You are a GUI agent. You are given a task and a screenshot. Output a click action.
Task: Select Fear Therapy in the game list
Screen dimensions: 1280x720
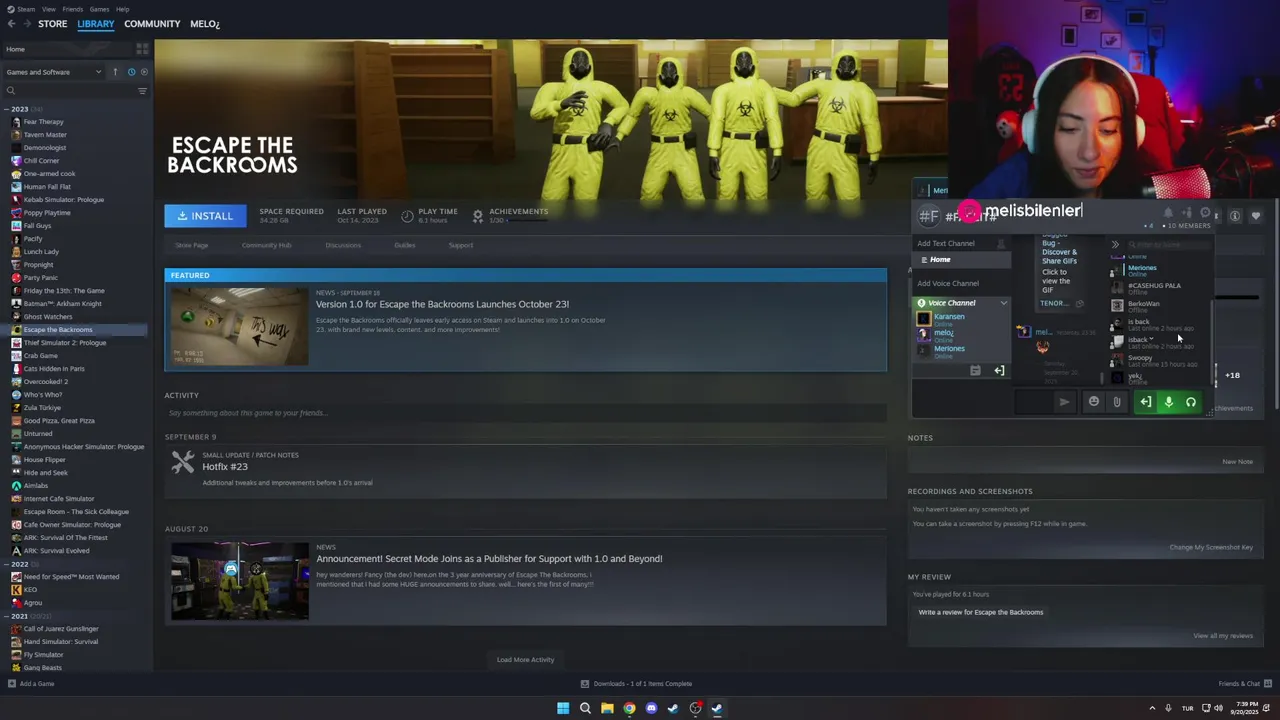[x=43, y=122]
